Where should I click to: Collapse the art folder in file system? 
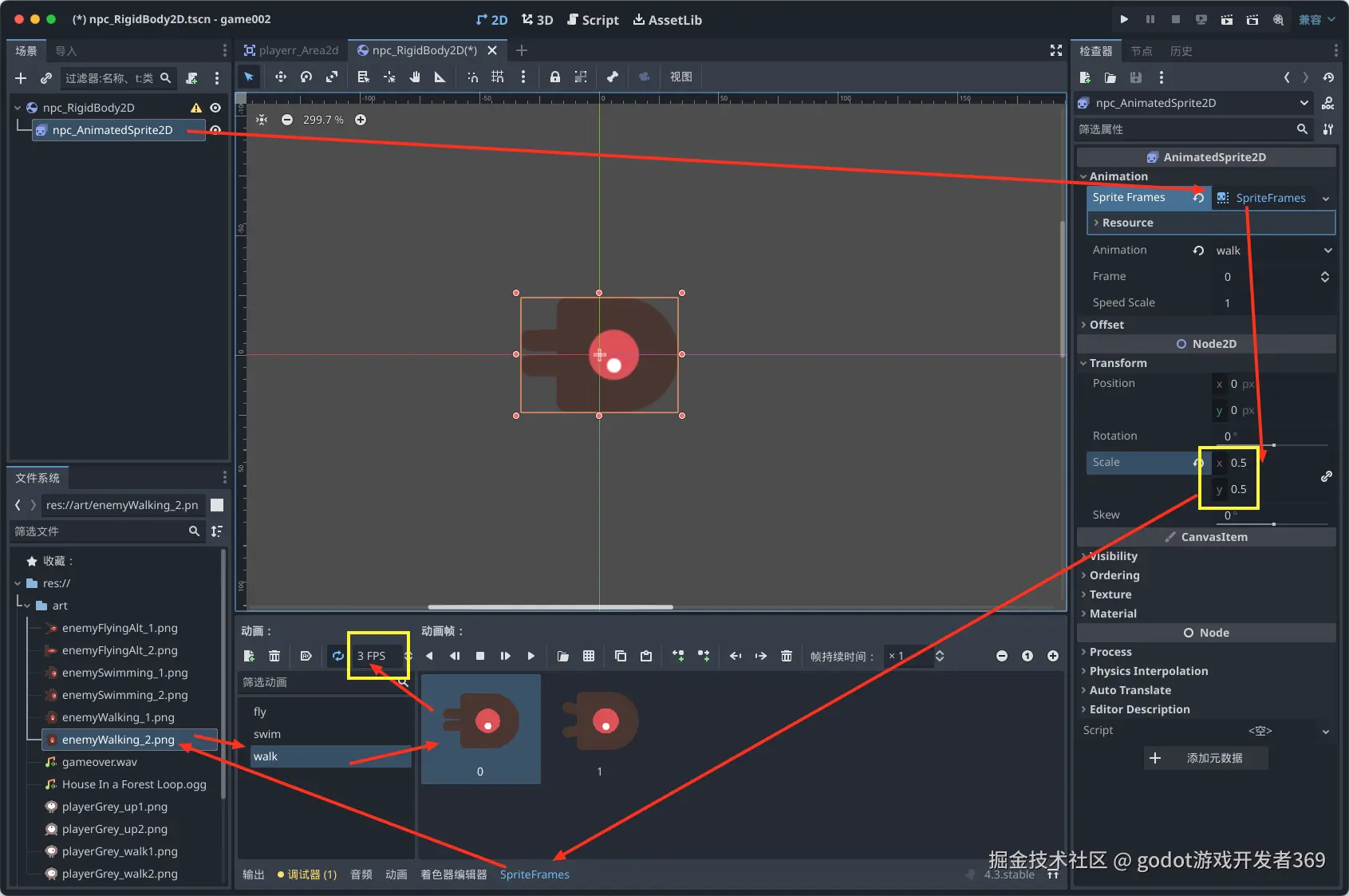click(26, 606)
